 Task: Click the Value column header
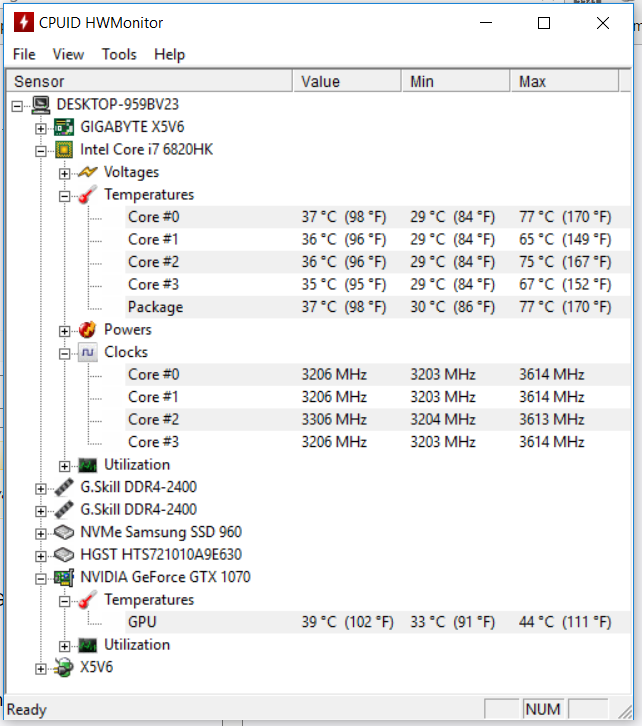point(347,81)
